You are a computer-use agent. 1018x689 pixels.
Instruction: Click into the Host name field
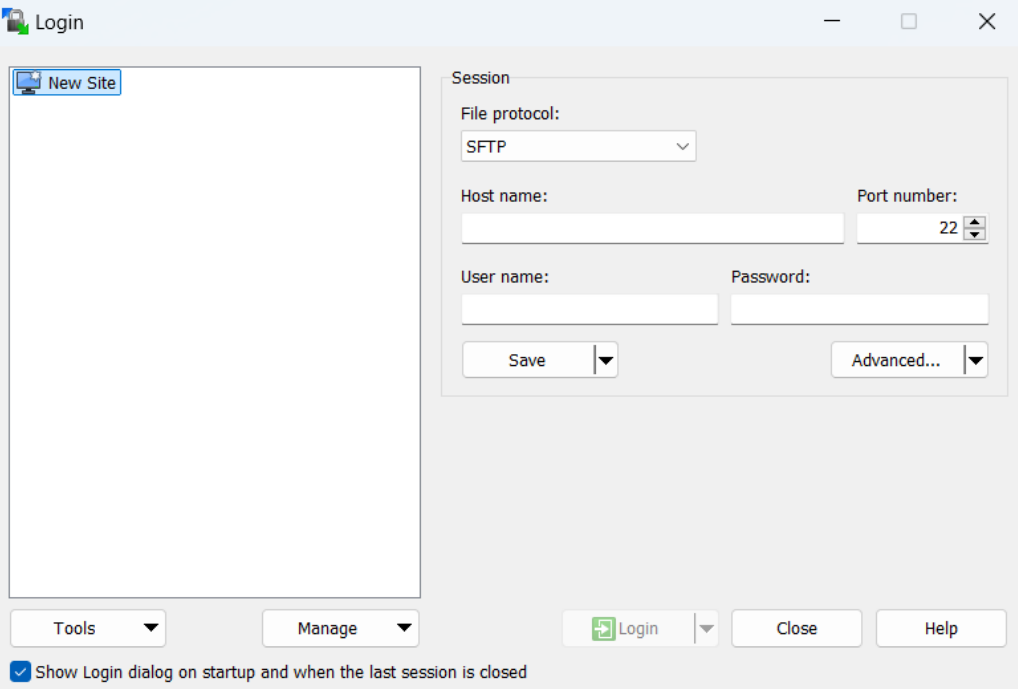coord(652,228)
